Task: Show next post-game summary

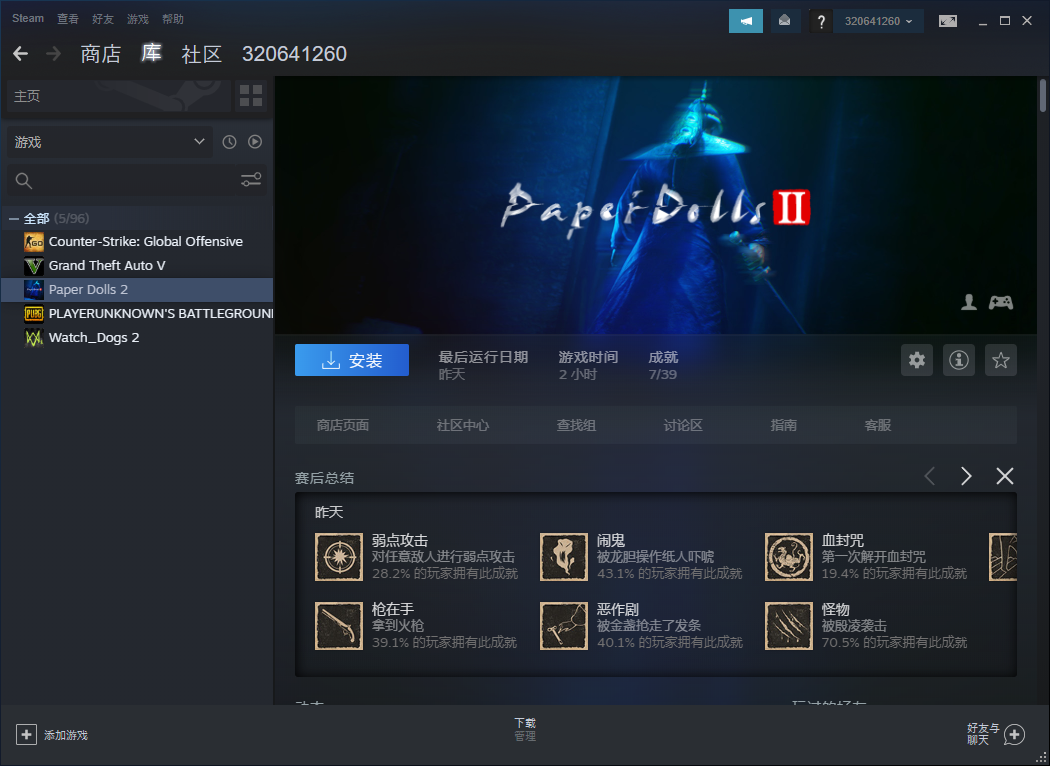Action: (x=966, y=476)
